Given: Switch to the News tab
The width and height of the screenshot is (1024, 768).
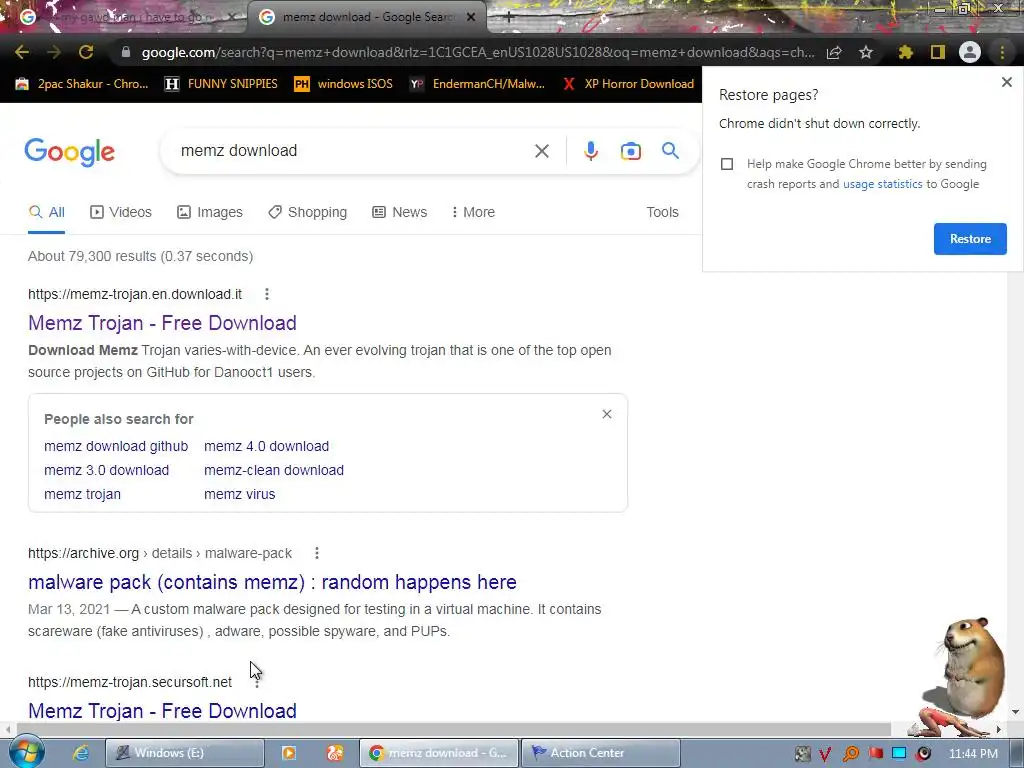Looking at the screenshot, I should (400, 212).
